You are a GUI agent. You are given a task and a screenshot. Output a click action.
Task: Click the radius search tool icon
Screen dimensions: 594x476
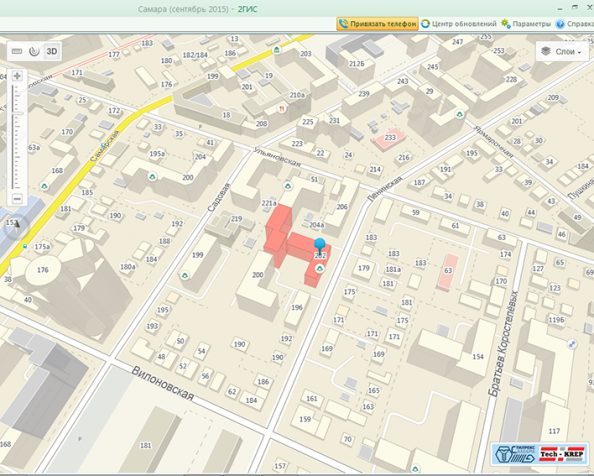pyautogui.click(x=34, y=51)
